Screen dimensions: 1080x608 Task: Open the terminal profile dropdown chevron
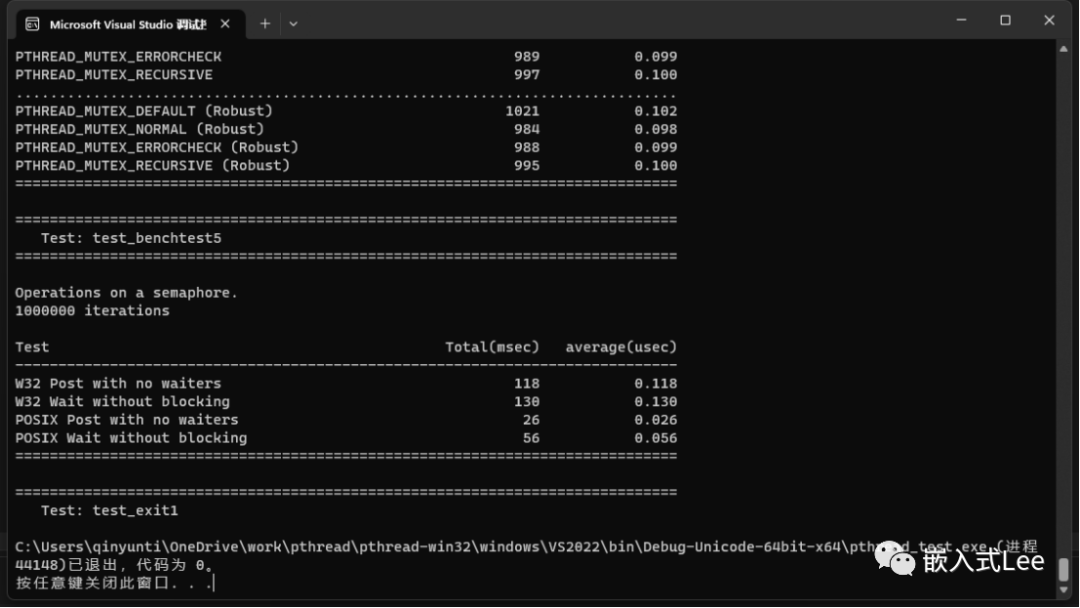click(293, 24)
